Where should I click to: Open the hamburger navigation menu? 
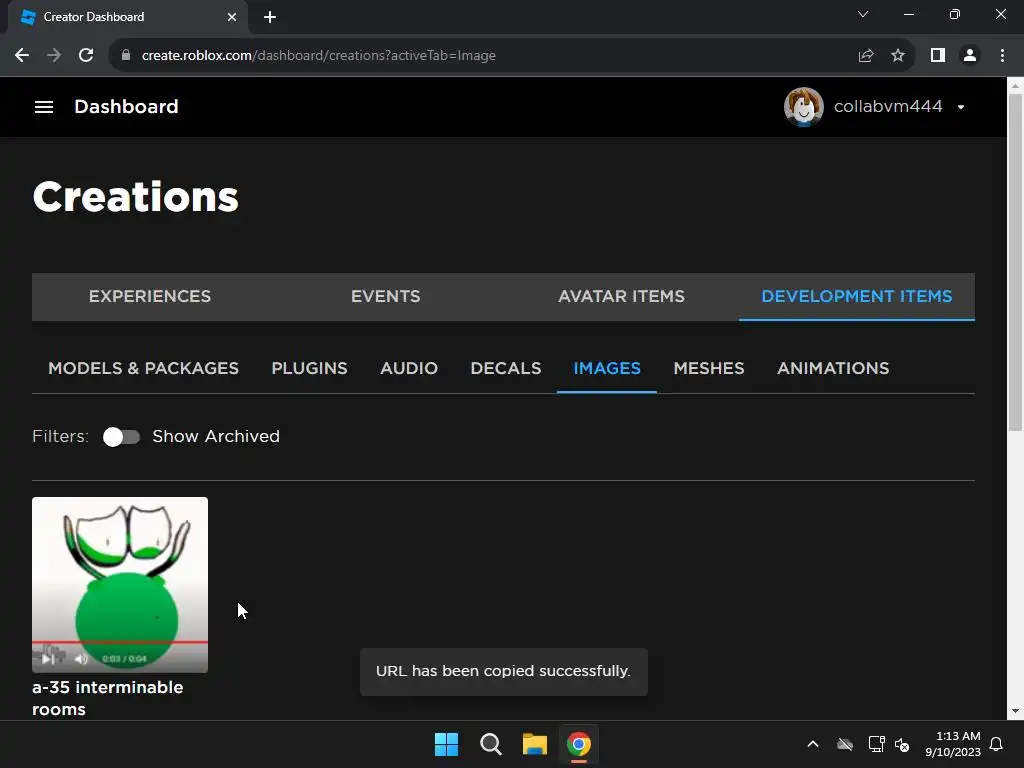point(44,106)
